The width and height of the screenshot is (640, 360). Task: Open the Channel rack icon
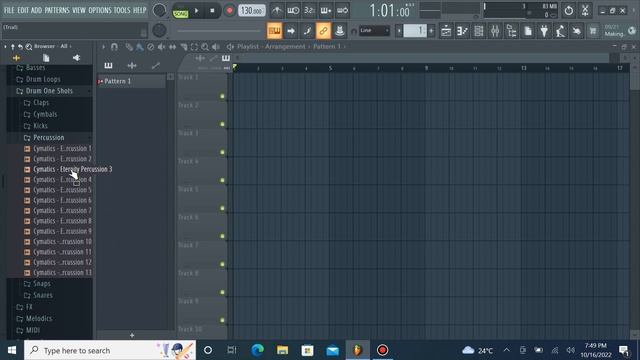tap(479, 31)
